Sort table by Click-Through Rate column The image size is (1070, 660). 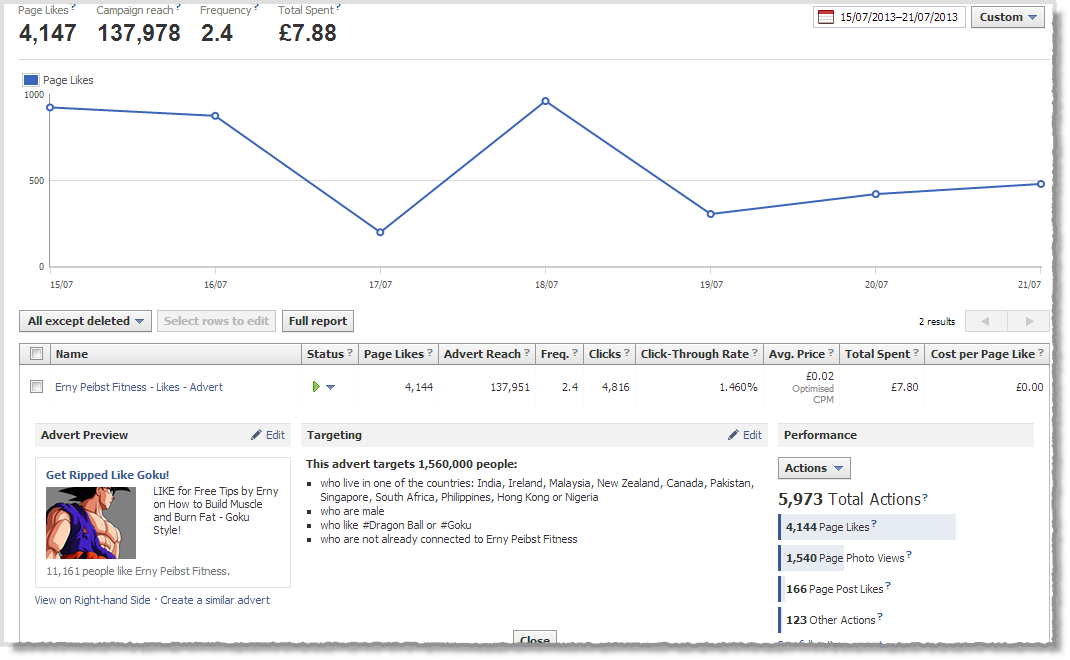point(694,354)
